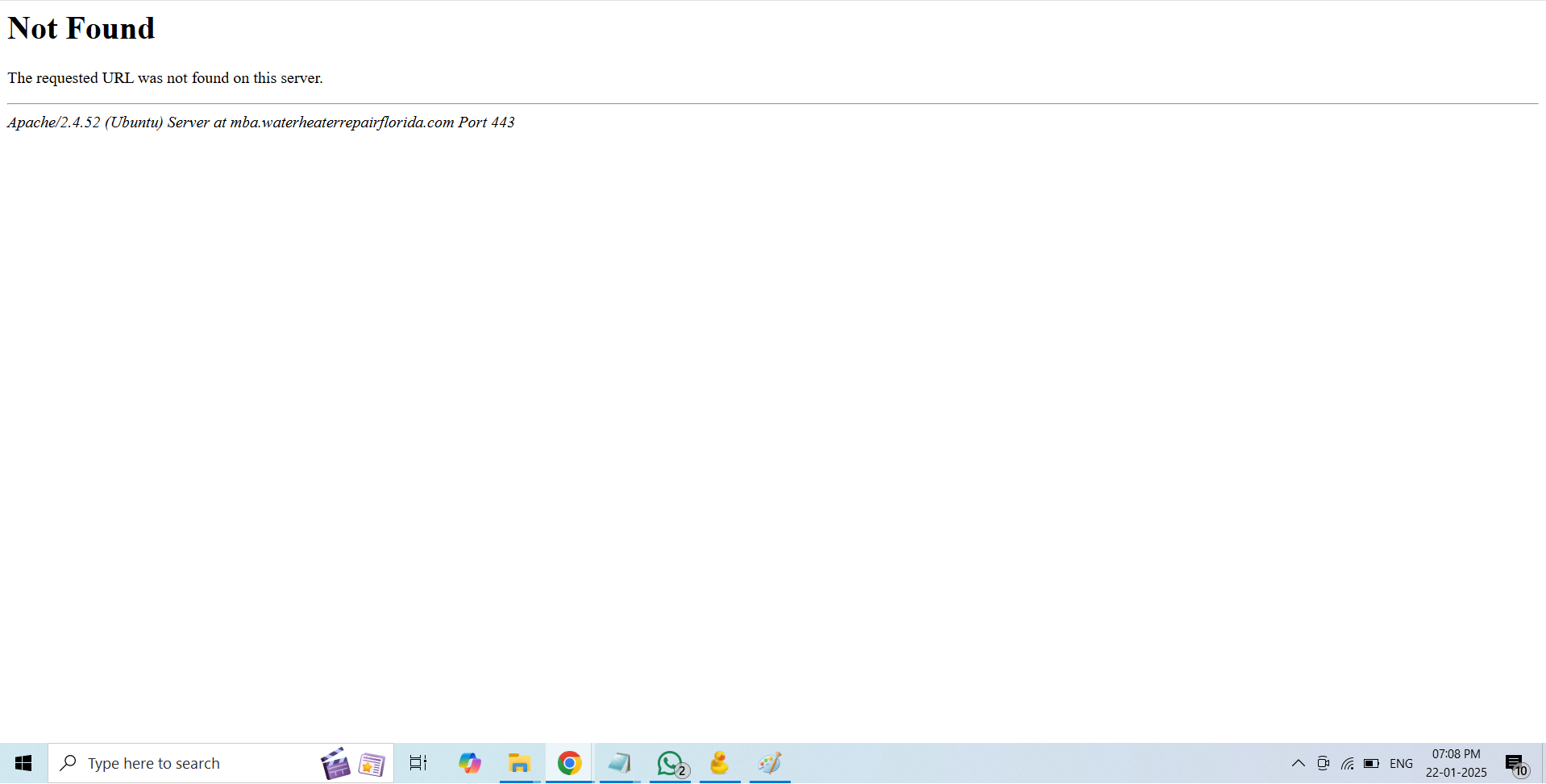This screenshot has height=784, width=1546.
Task: Launch Copilot from the taskbar
Action: (470, 763)
